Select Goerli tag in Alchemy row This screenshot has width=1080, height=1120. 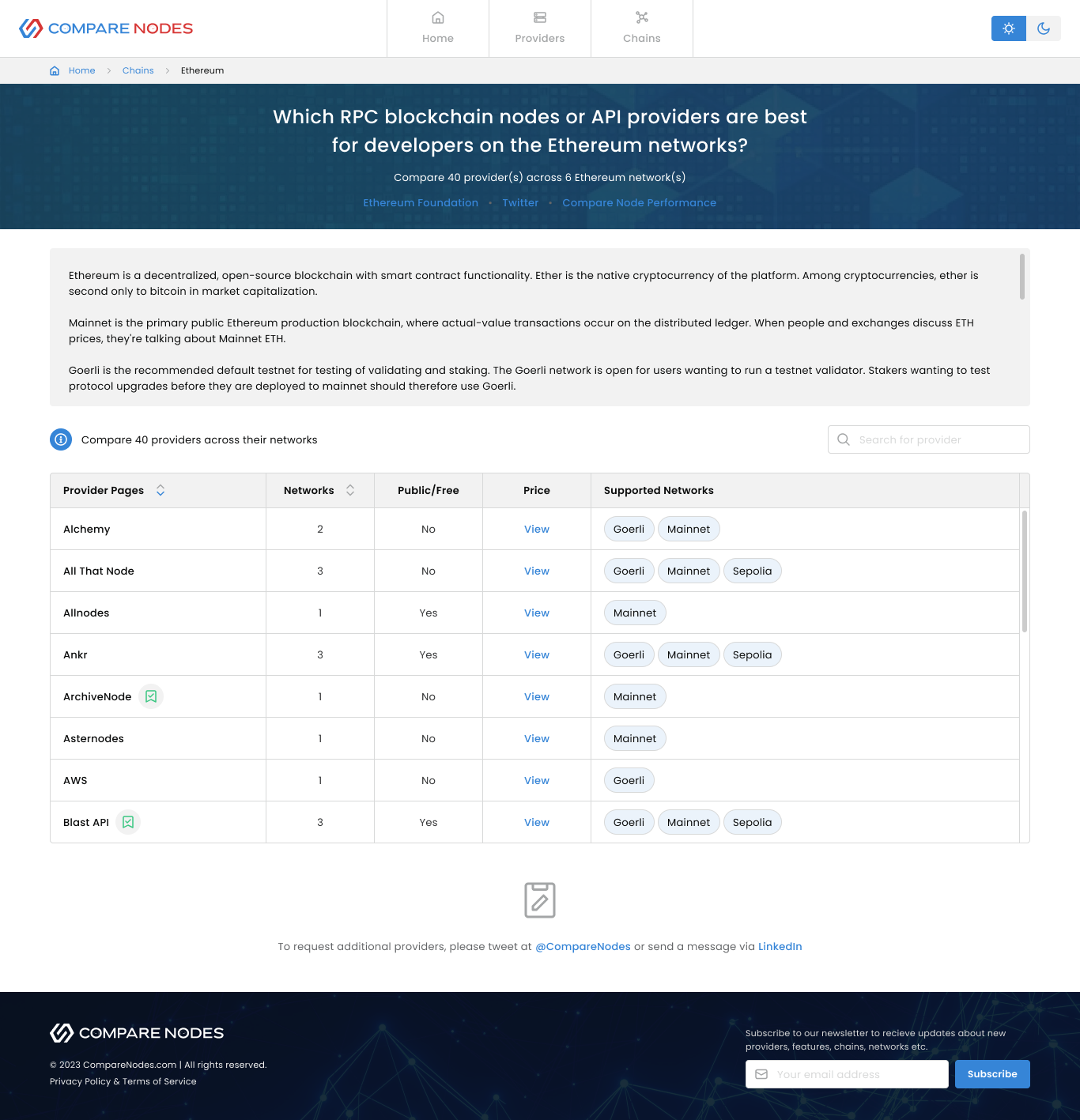(629, 529)
